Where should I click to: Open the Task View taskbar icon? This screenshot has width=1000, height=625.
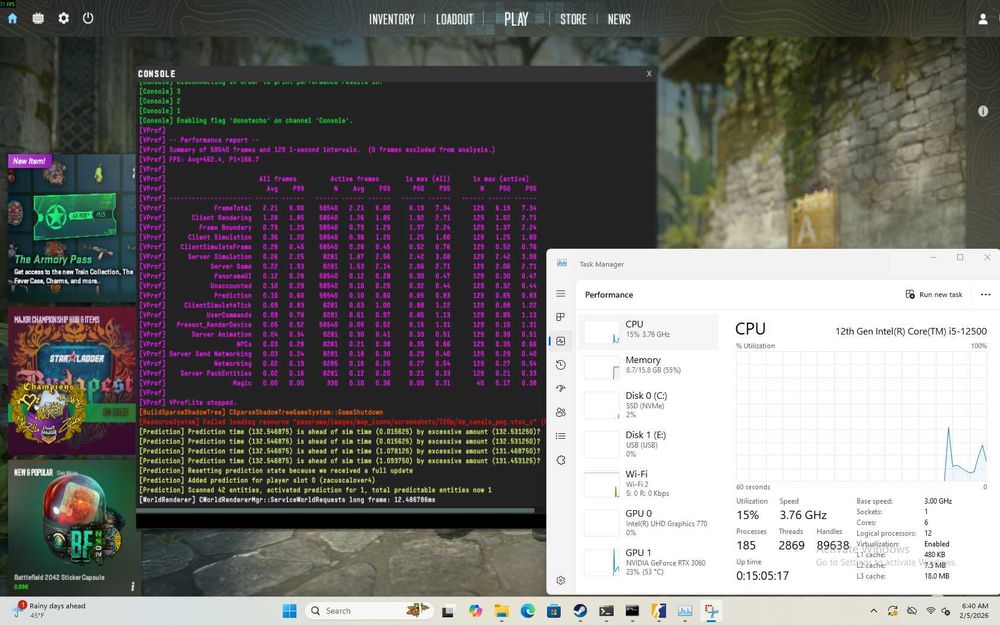pos(448,612)
